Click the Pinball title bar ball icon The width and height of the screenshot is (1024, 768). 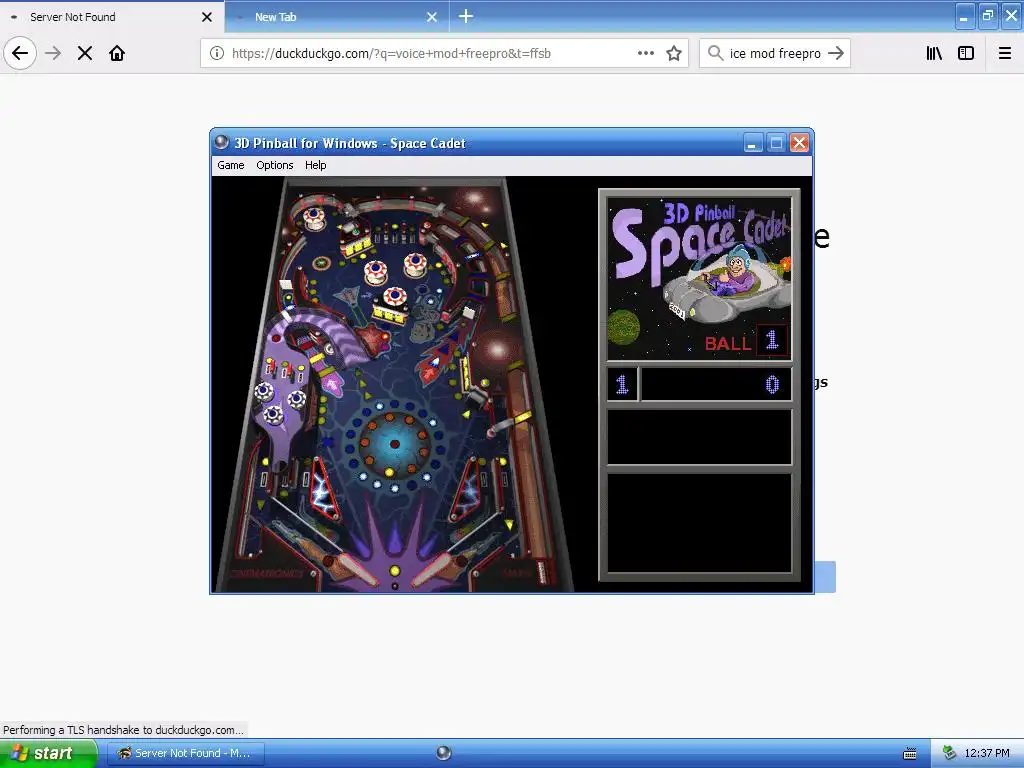[x=221, y=142]
